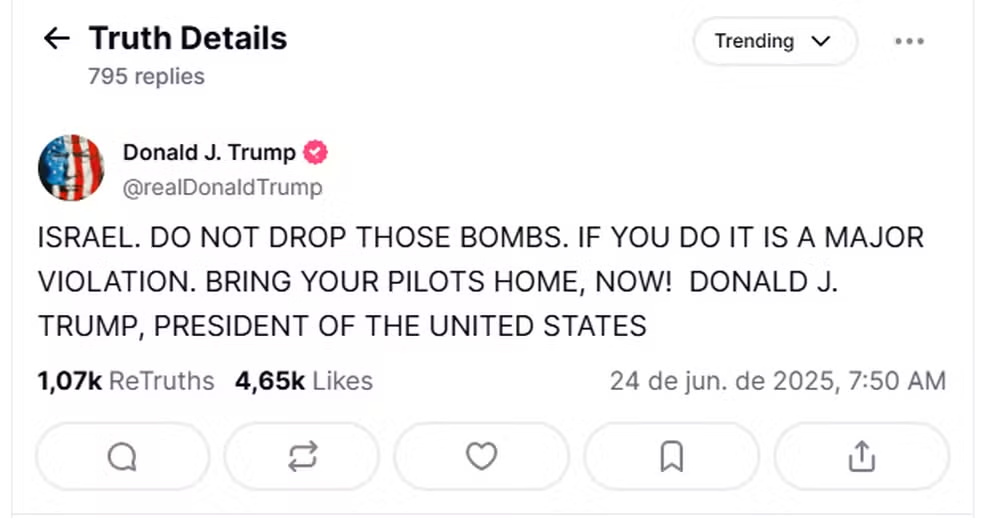Viewport: 984px width, 518px height.
Task: Click the PRESIDENT OF THE UNITED STATES line
Action: pos(342,326)
